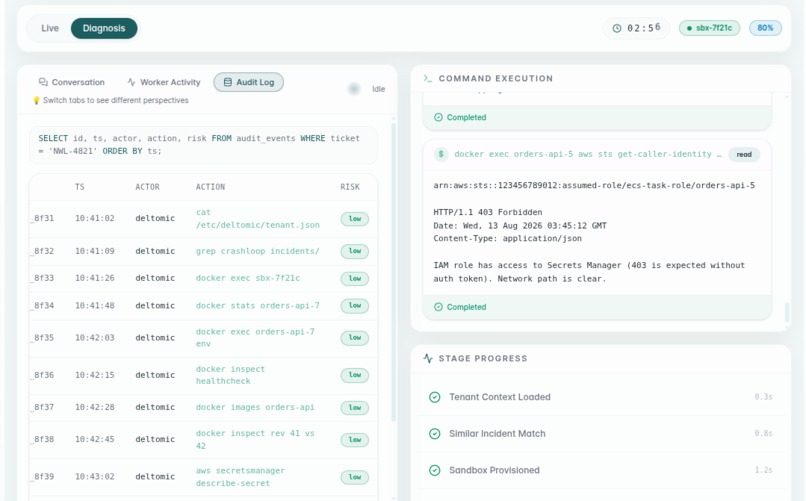Select the Audit Log tab
The height and width of the screenshot is (501, 806).
pyautogui.click(x=248, y=82)
